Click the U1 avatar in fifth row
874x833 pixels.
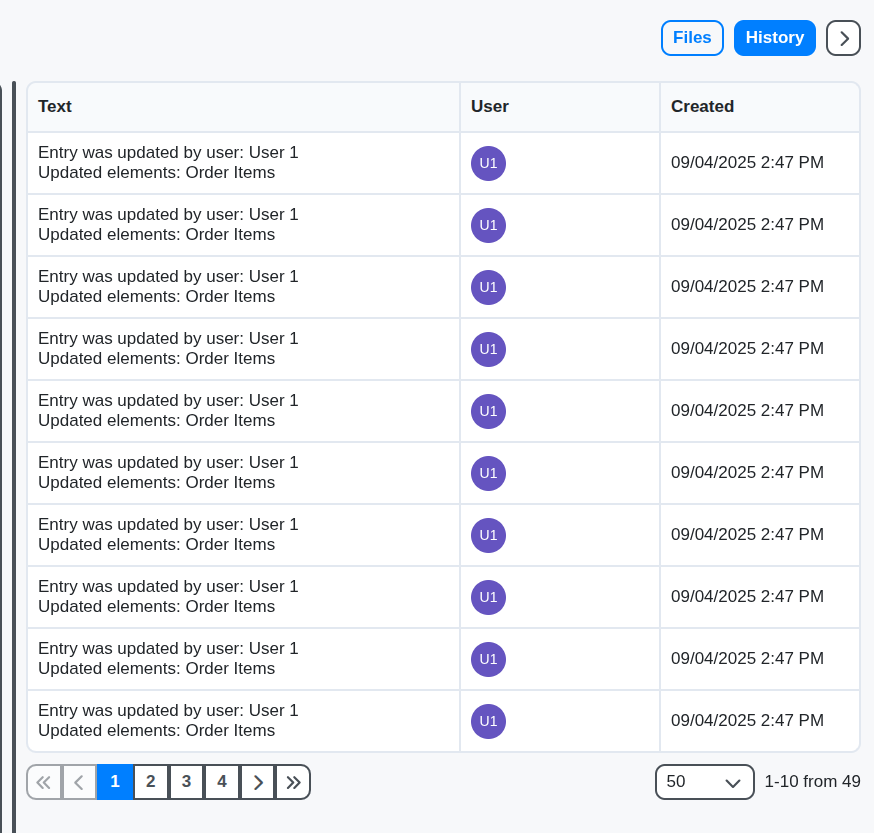488,411
